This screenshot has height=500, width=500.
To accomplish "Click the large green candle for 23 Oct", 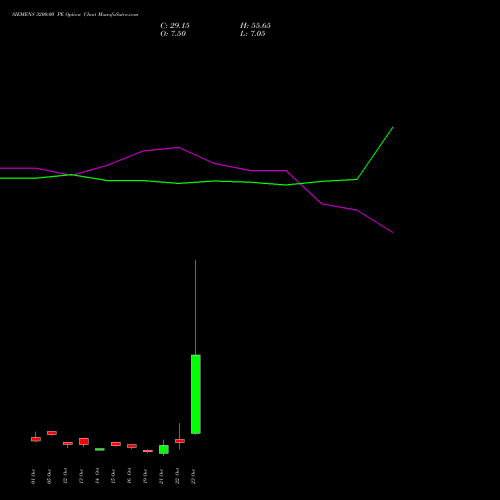I will pos(196,394).
